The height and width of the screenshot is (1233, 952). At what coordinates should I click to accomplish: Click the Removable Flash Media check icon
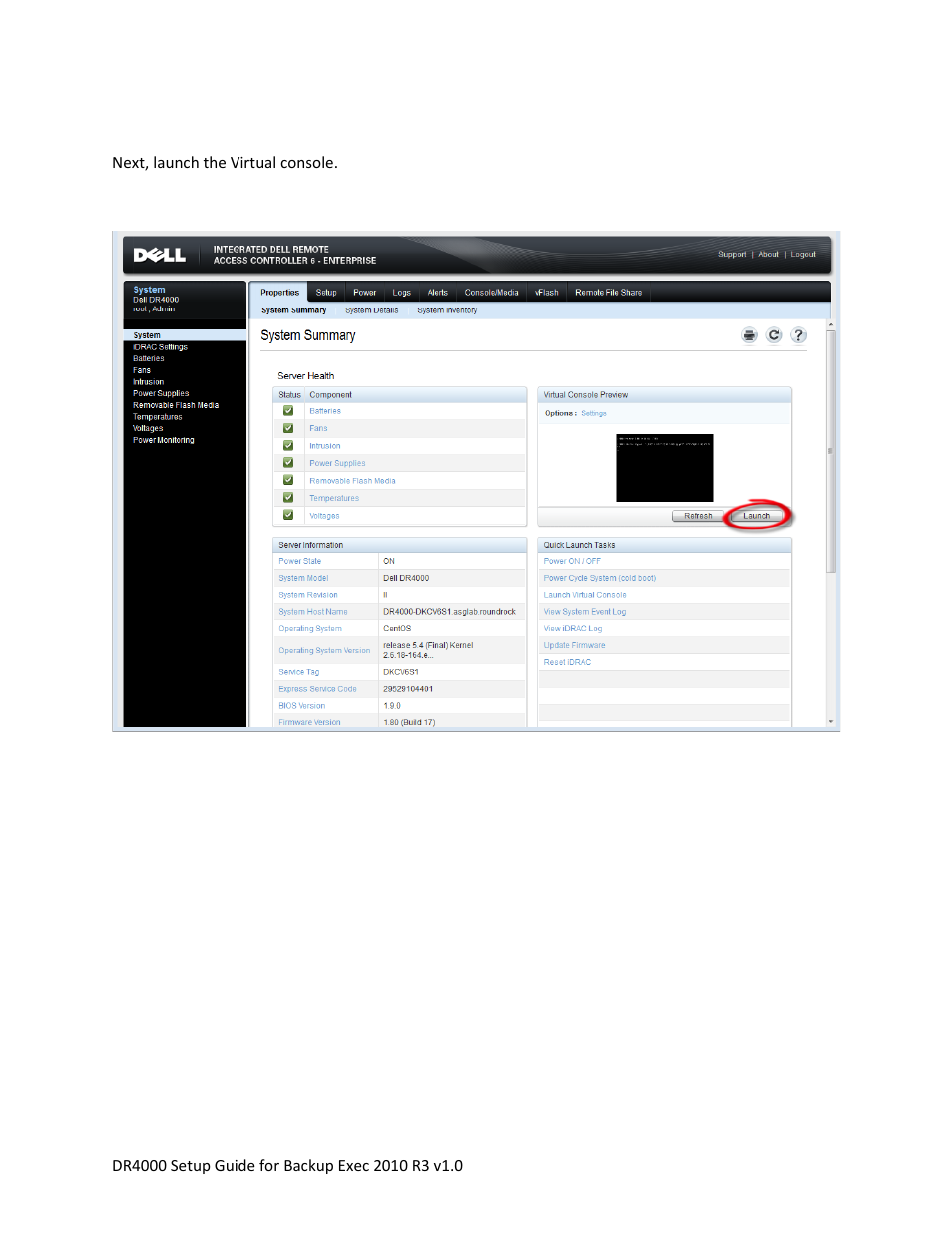tap(288, 480)
